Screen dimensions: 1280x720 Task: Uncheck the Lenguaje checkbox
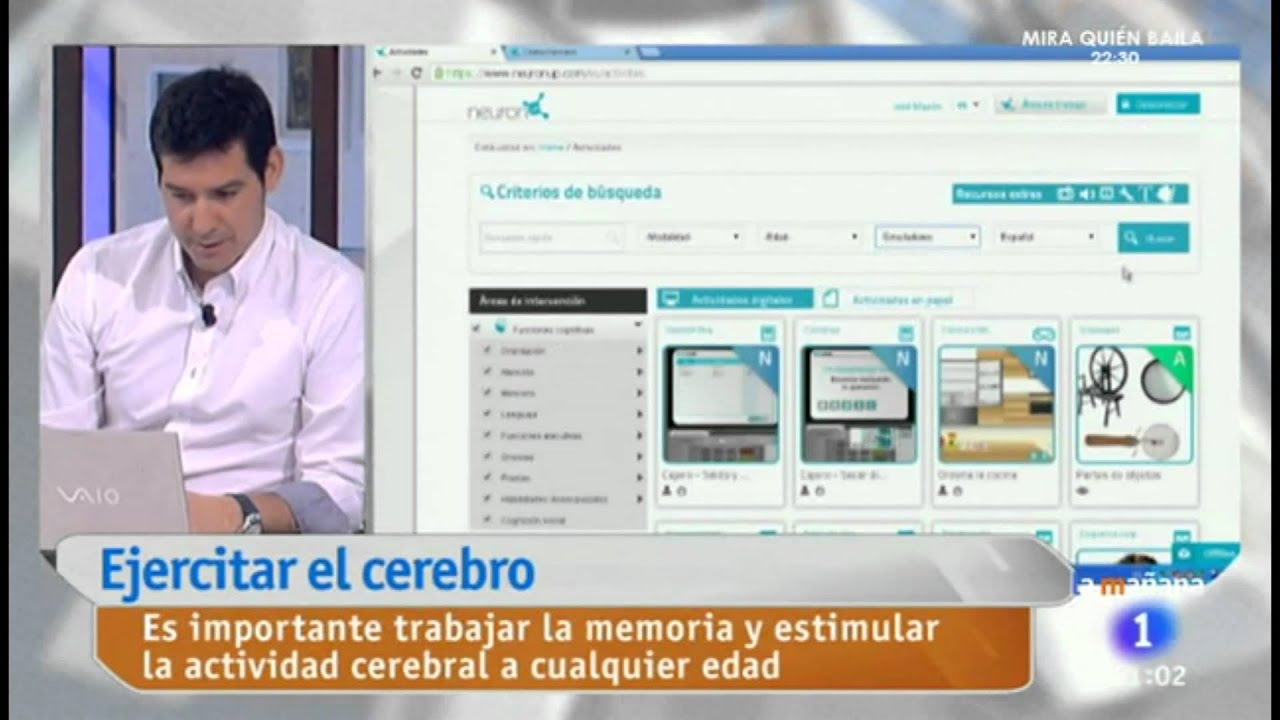[x=487, y=414]
